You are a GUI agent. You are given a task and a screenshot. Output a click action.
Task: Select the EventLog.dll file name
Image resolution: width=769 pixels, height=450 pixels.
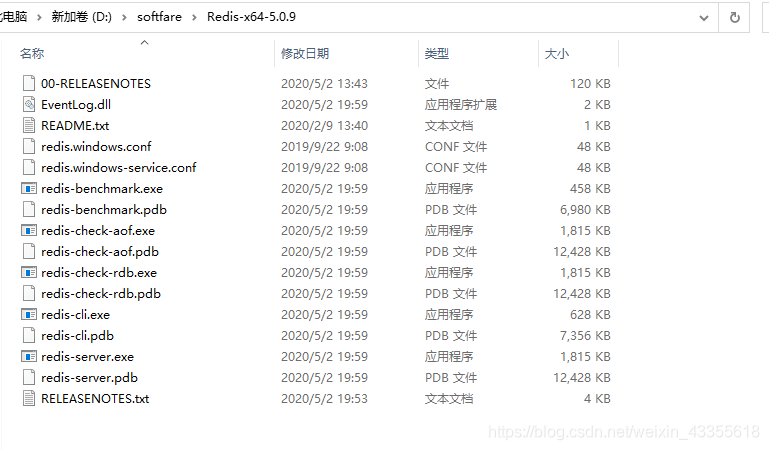point(76,105)
